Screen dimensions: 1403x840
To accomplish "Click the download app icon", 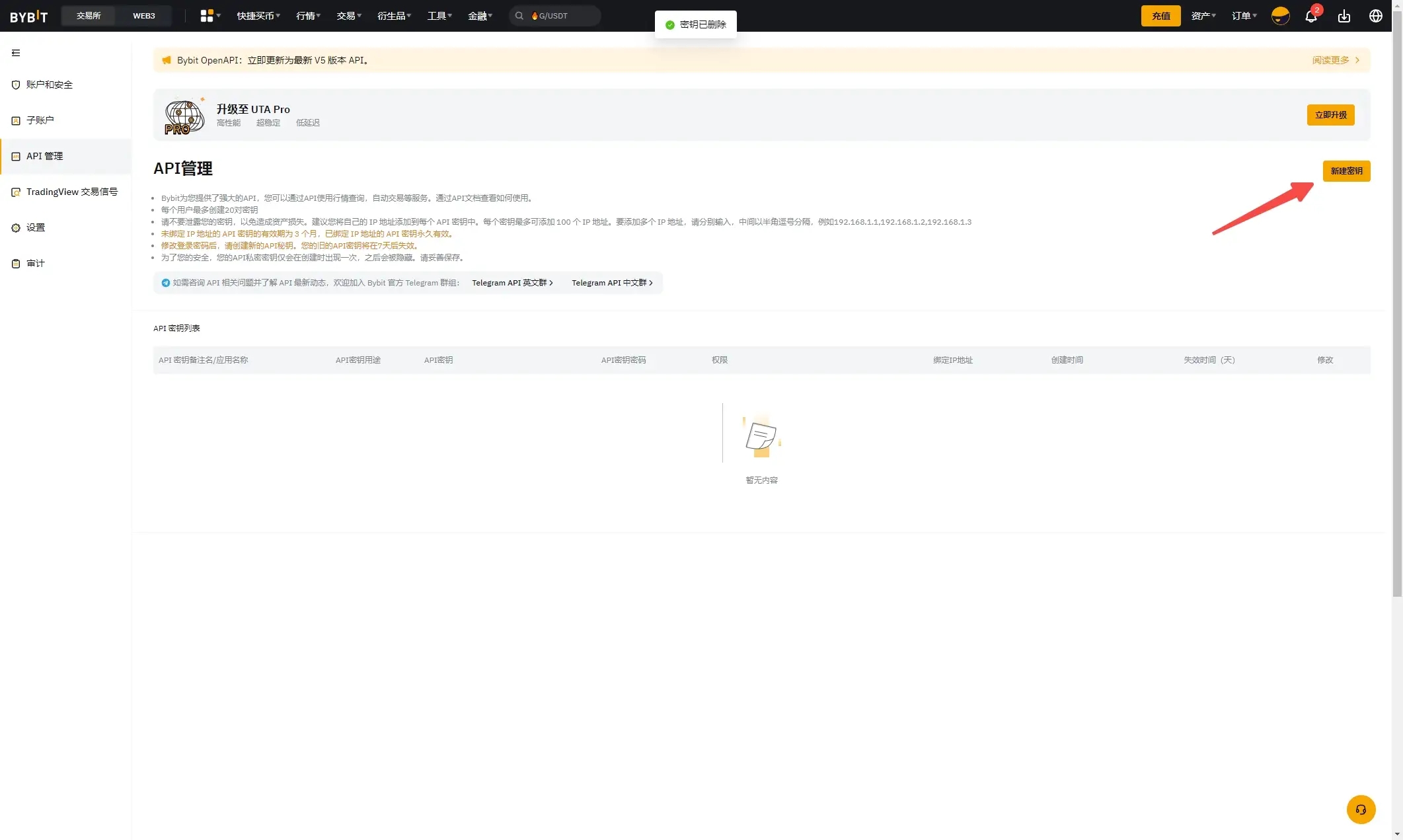I will click(1344, 16).
